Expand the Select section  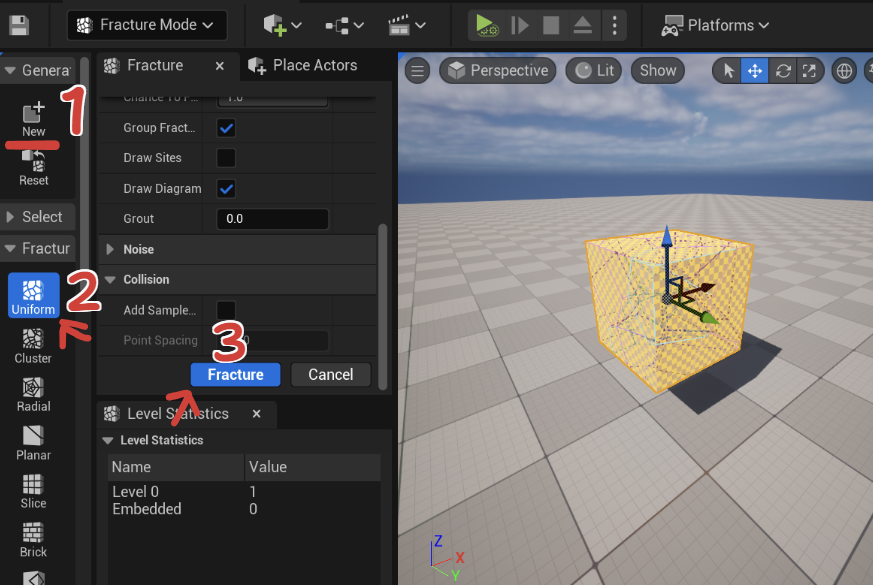pos(10,217)
